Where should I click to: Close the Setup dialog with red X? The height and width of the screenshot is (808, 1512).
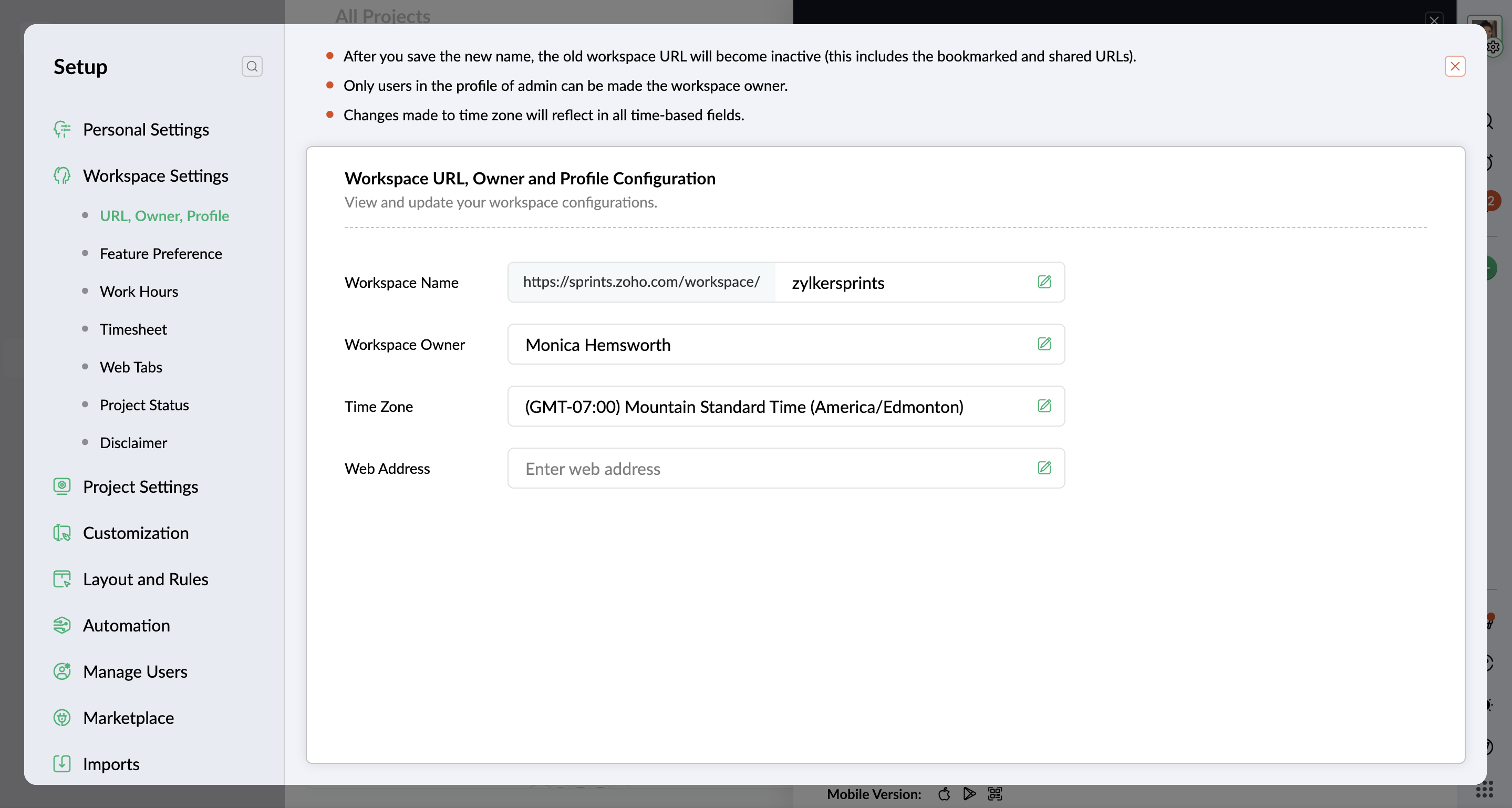(x=1455, y=66)
